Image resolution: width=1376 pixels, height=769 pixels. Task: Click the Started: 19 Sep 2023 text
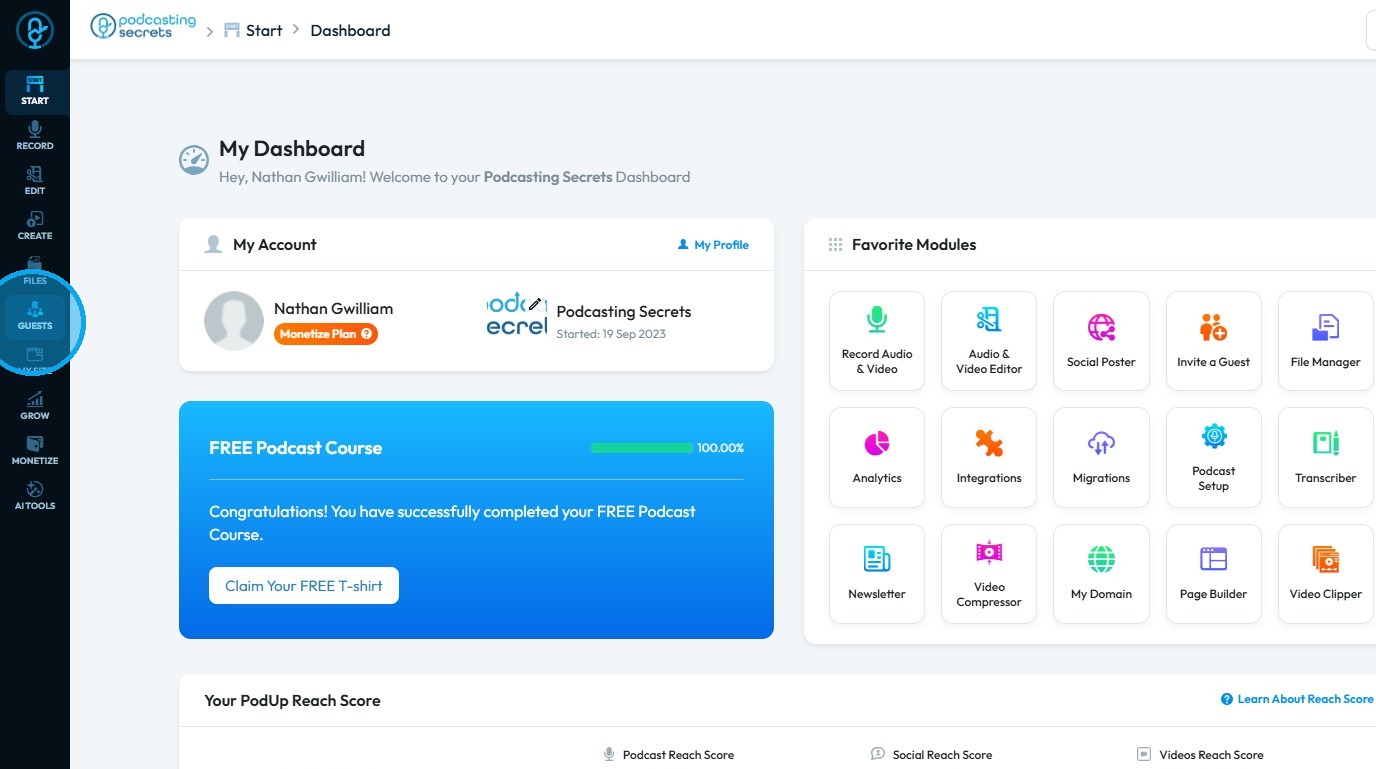tap(611, 334)
